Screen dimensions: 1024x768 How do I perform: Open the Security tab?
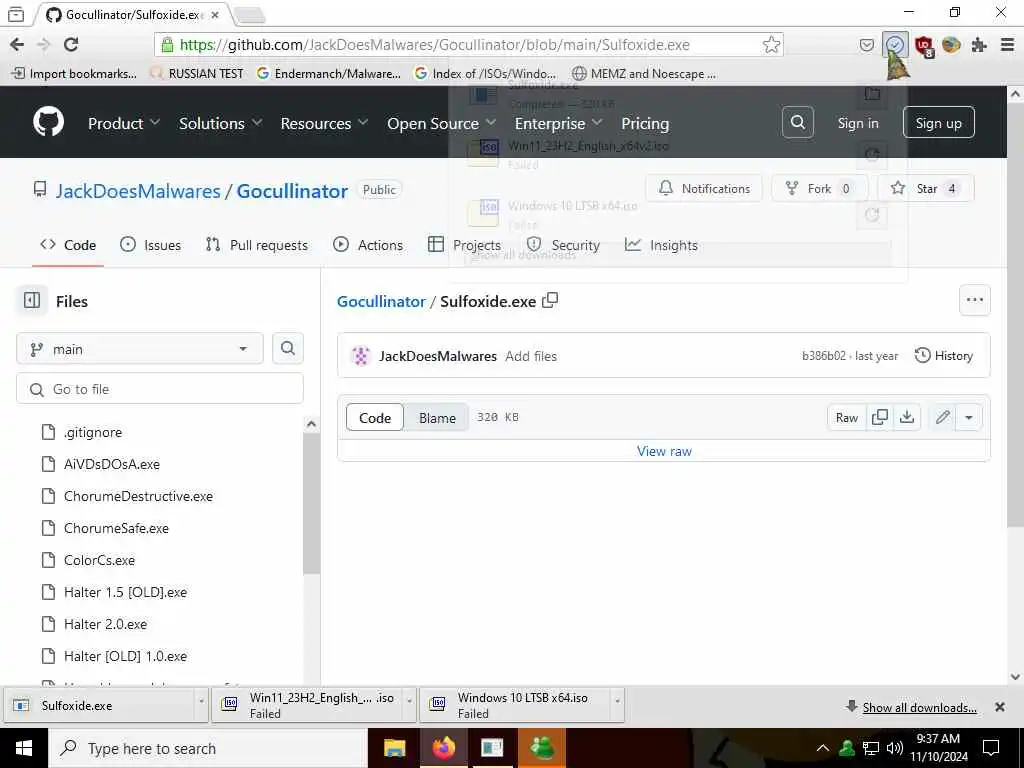point(563,245)
